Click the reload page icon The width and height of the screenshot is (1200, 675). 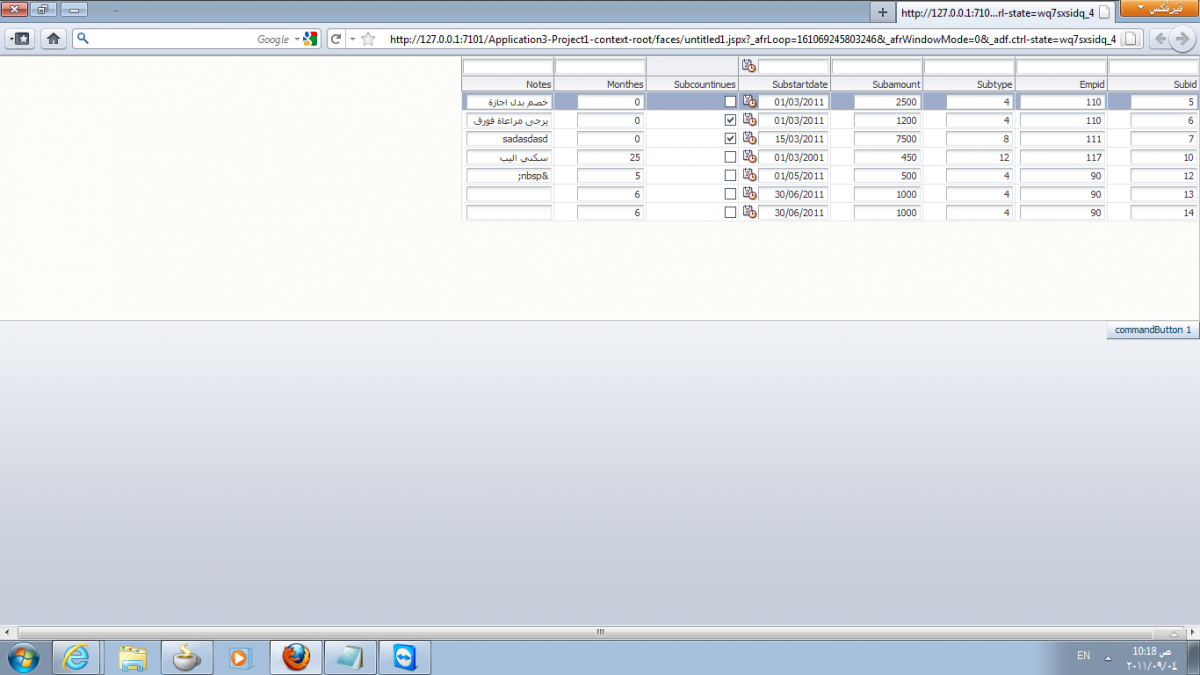pos(337,39)
